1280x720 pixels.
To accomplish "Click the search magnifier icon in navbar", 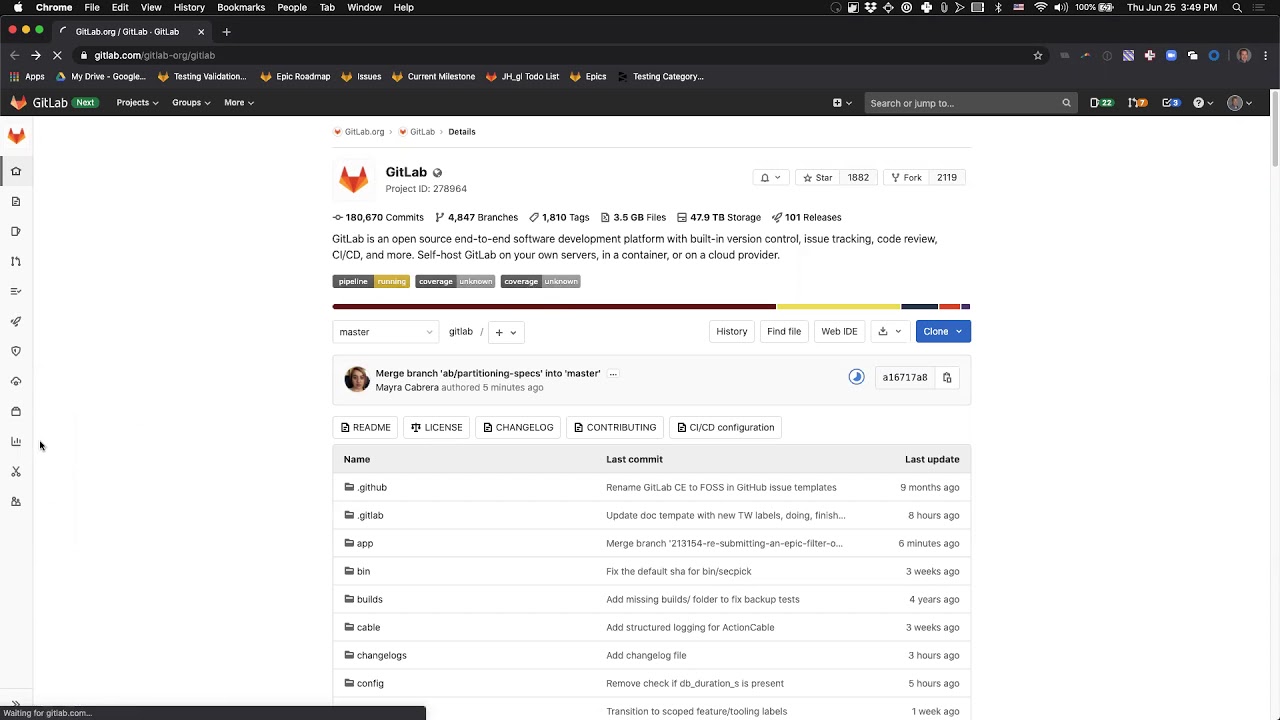I will point(1066,103).
